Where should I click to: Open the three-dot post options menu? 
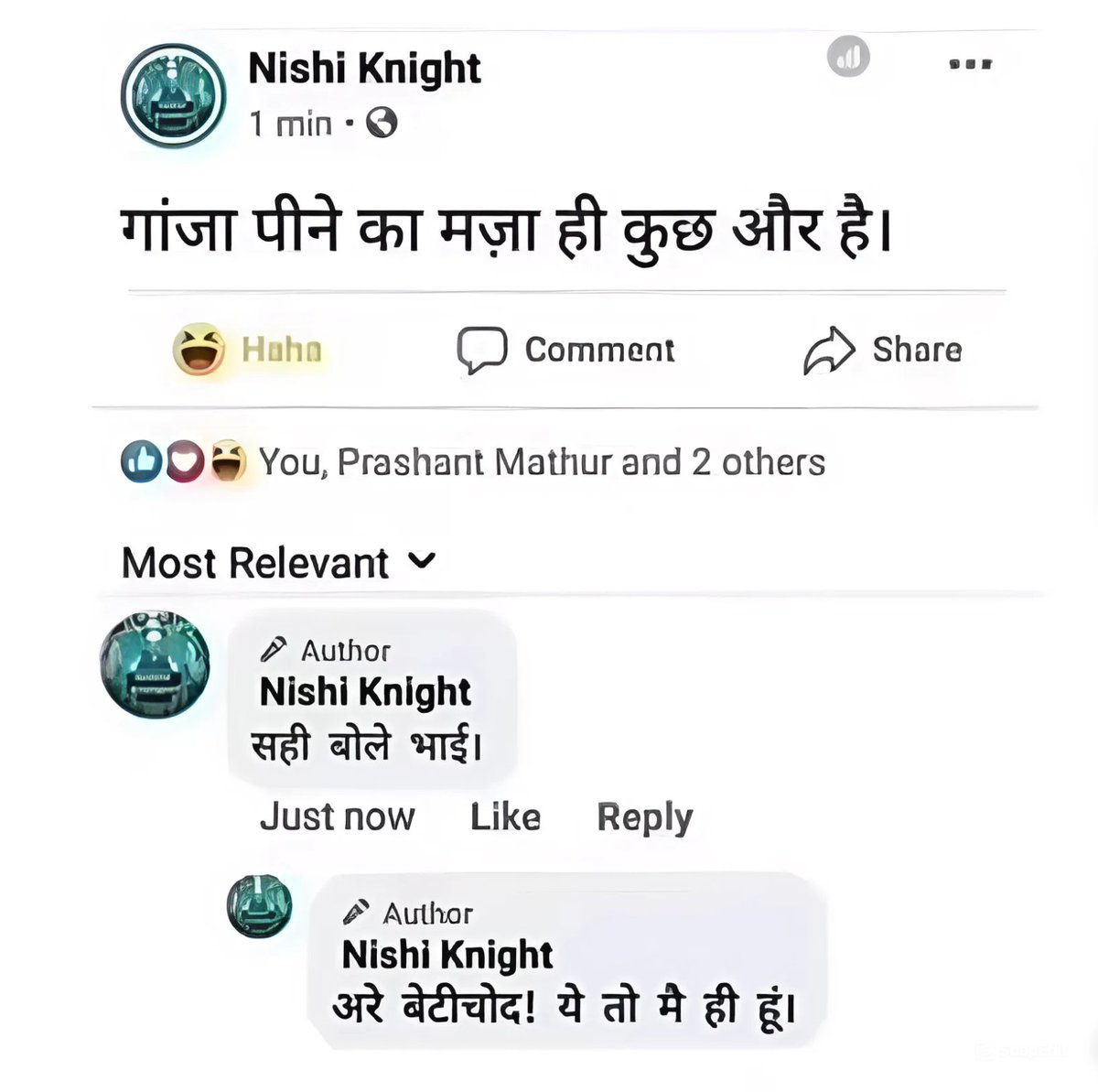coord(971,64)
